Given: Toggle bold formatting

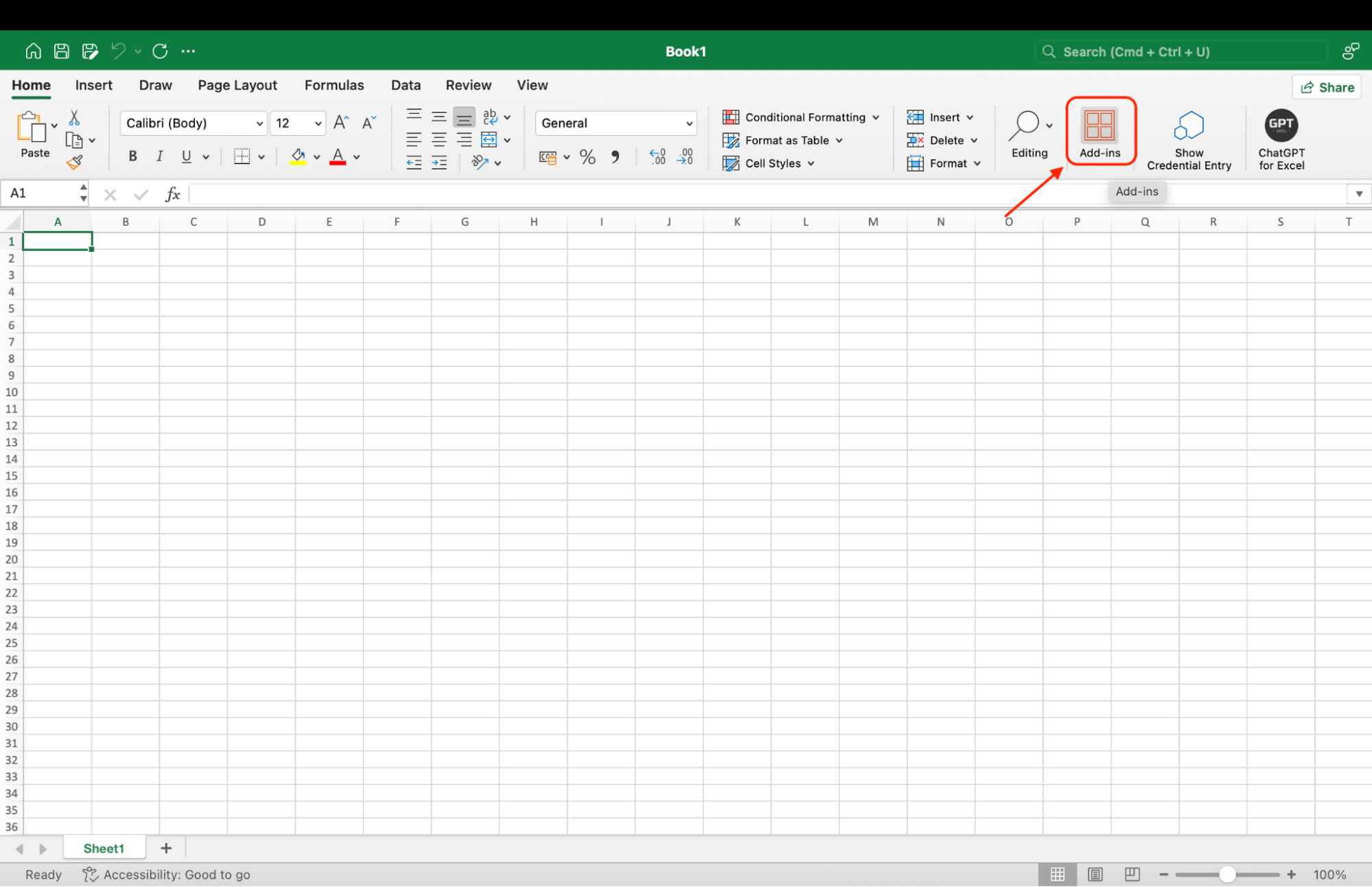Looking at the screenshot, I should (132, 156).
